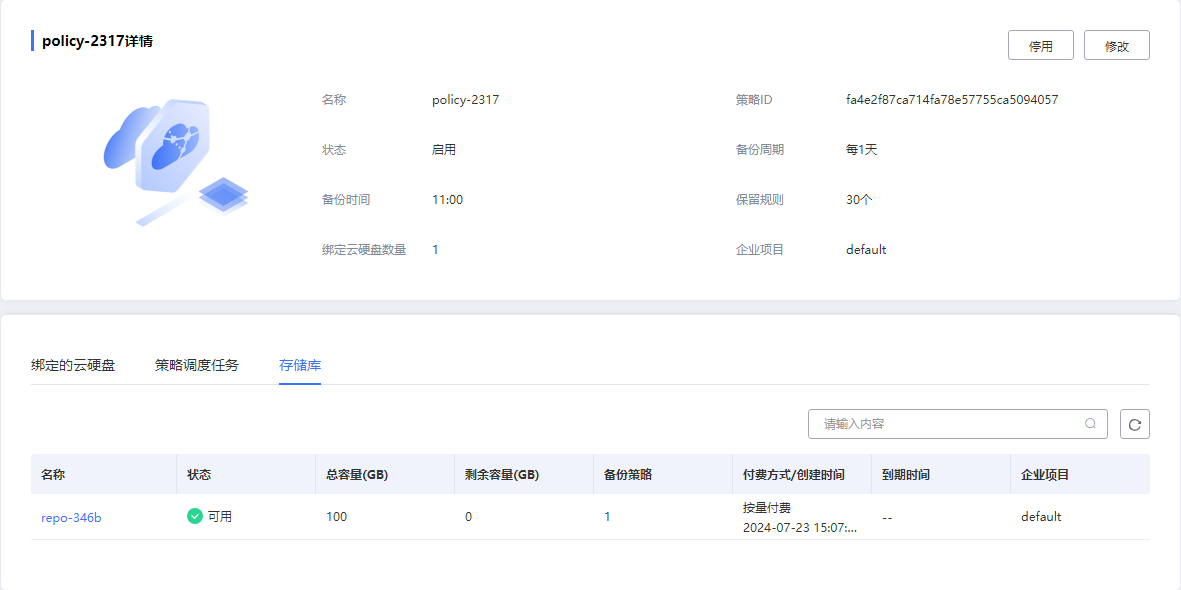Click the 停用 button to disable the policy
1181x590 pixels.
[x=1040, y=44]
